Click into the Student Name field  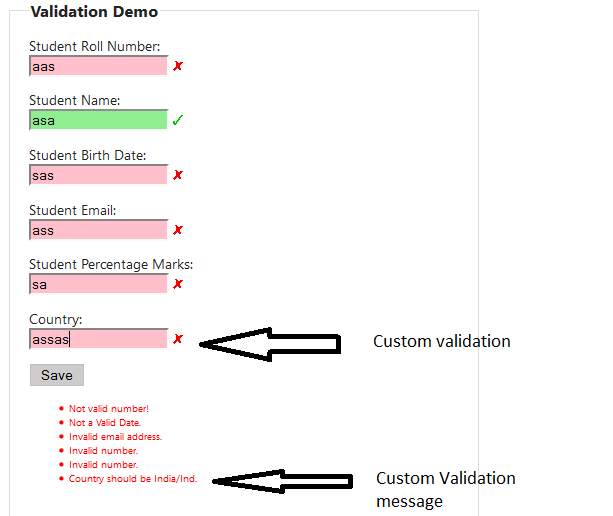[98, 121]
